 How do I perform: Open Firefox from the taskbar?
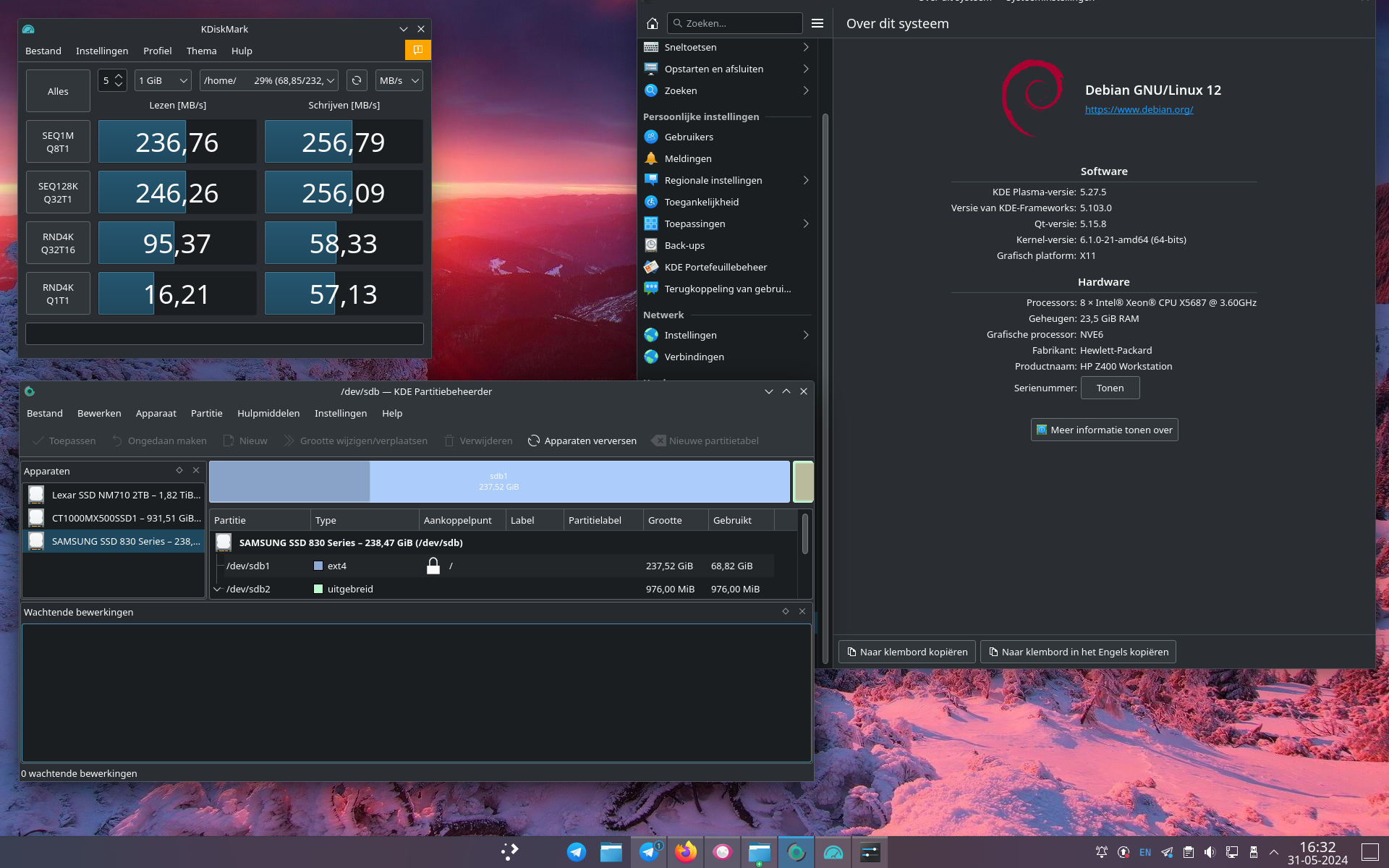point(685,852)
